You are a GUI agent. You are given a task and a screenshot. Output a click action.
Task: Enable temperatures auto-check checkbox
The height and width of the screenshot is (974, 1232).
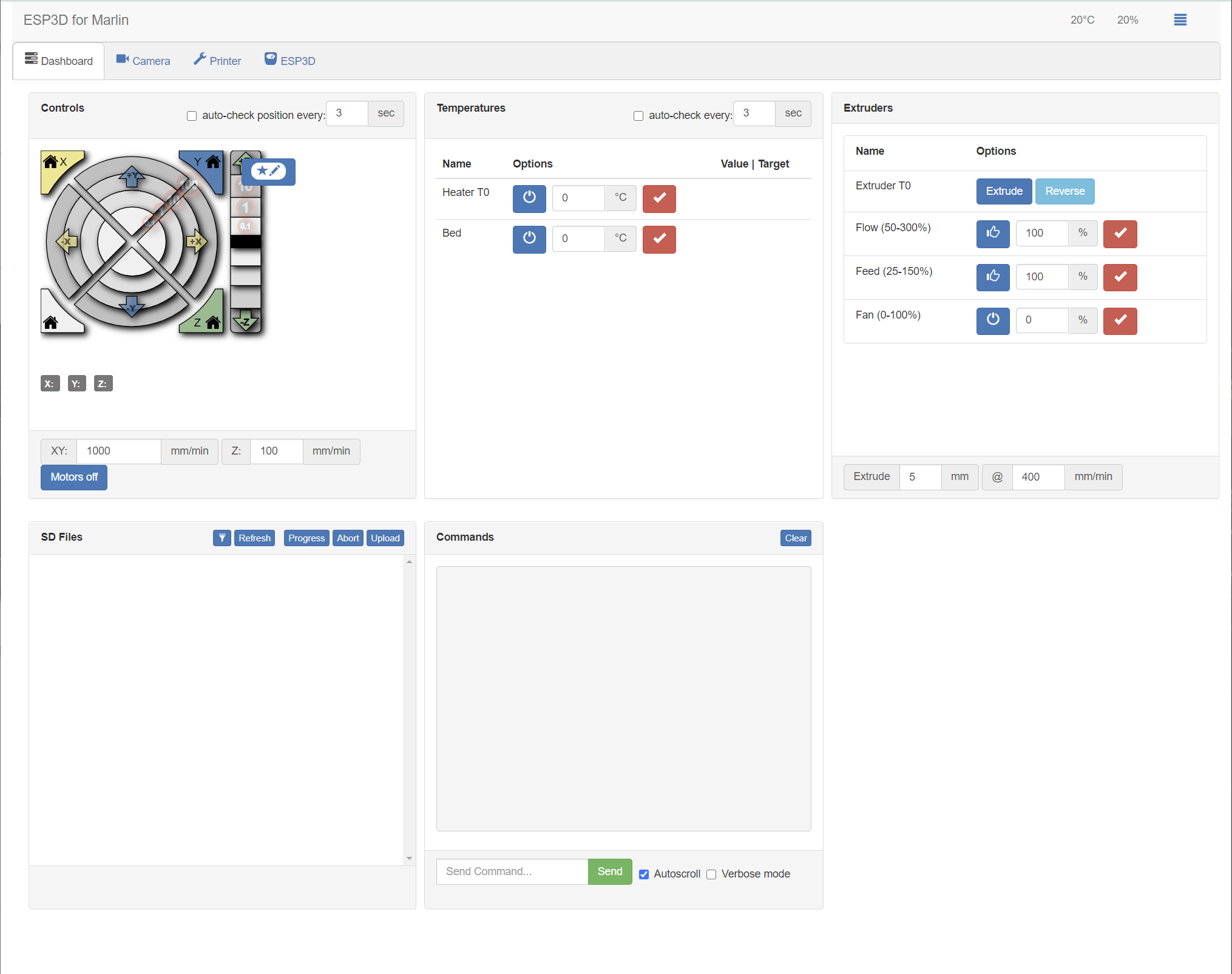coord(638,116)
